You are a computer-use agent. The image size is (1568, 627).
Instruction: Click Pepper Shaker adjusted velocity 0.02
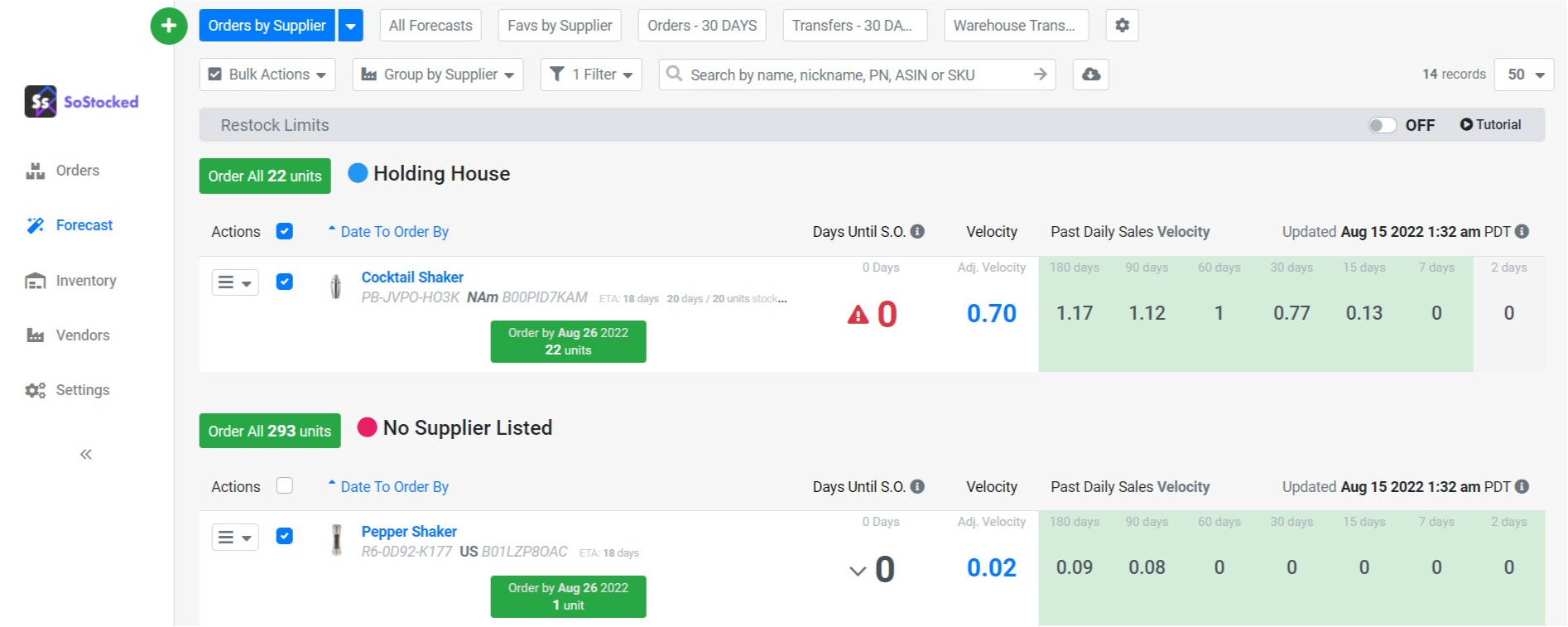pos(992,568)
